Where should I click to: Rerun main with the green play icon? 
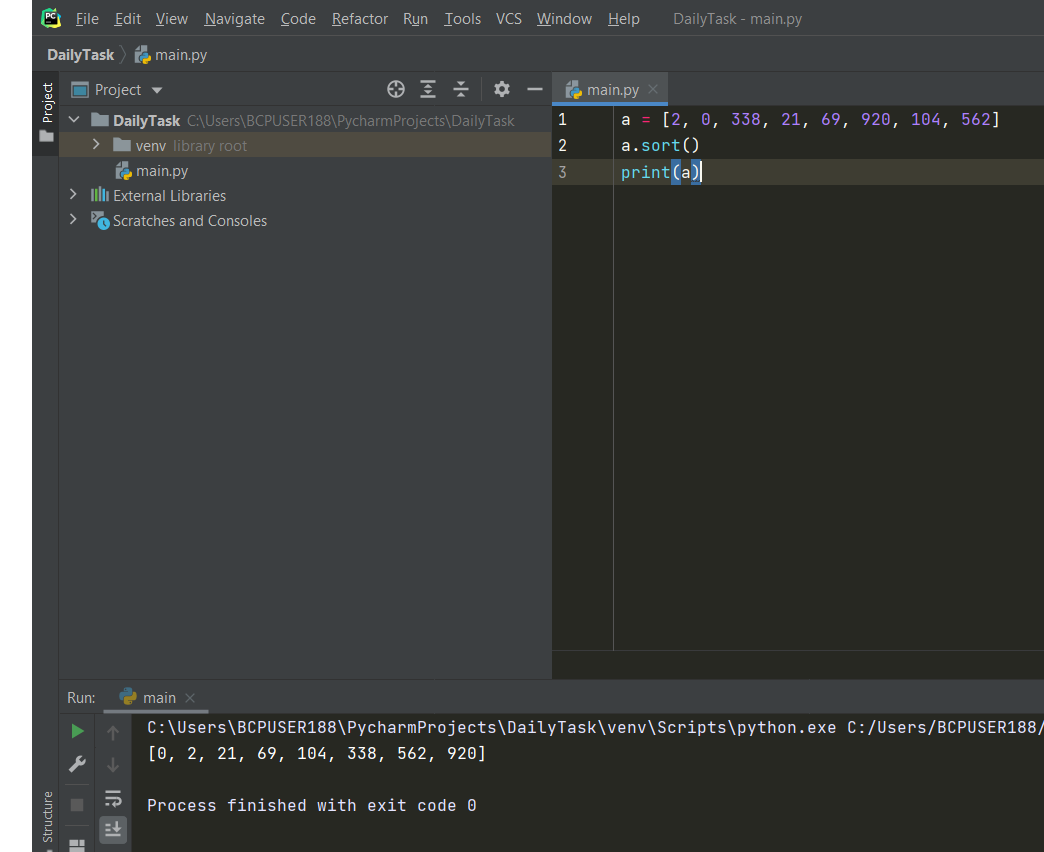tap(78, 732)
